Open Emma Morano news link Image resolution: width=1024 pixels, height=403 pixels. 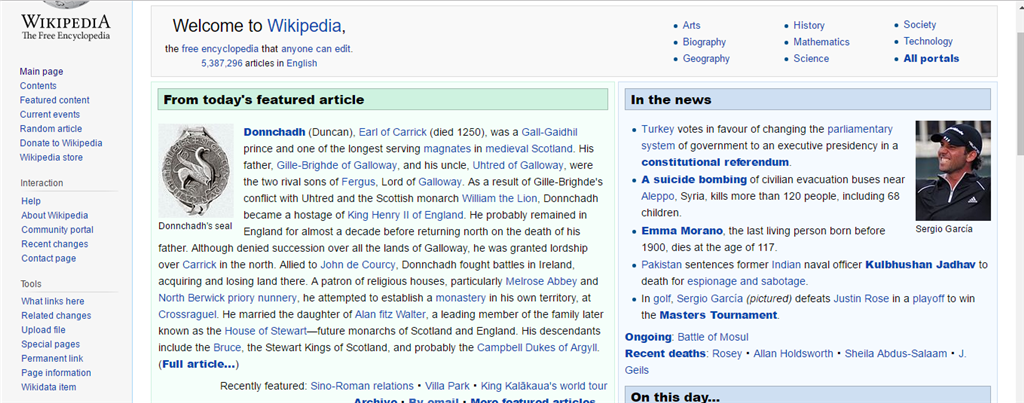682,231
